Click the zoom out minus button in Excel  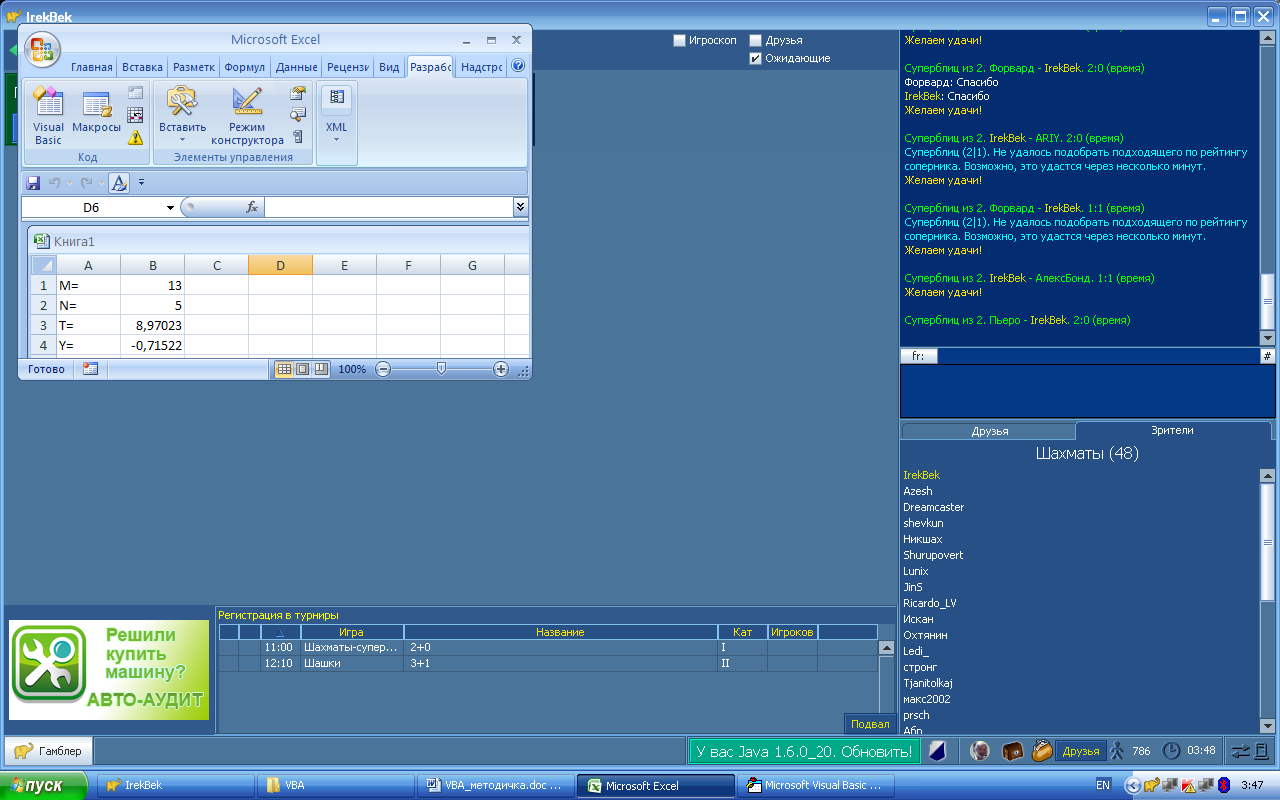[x=382, y=369]
